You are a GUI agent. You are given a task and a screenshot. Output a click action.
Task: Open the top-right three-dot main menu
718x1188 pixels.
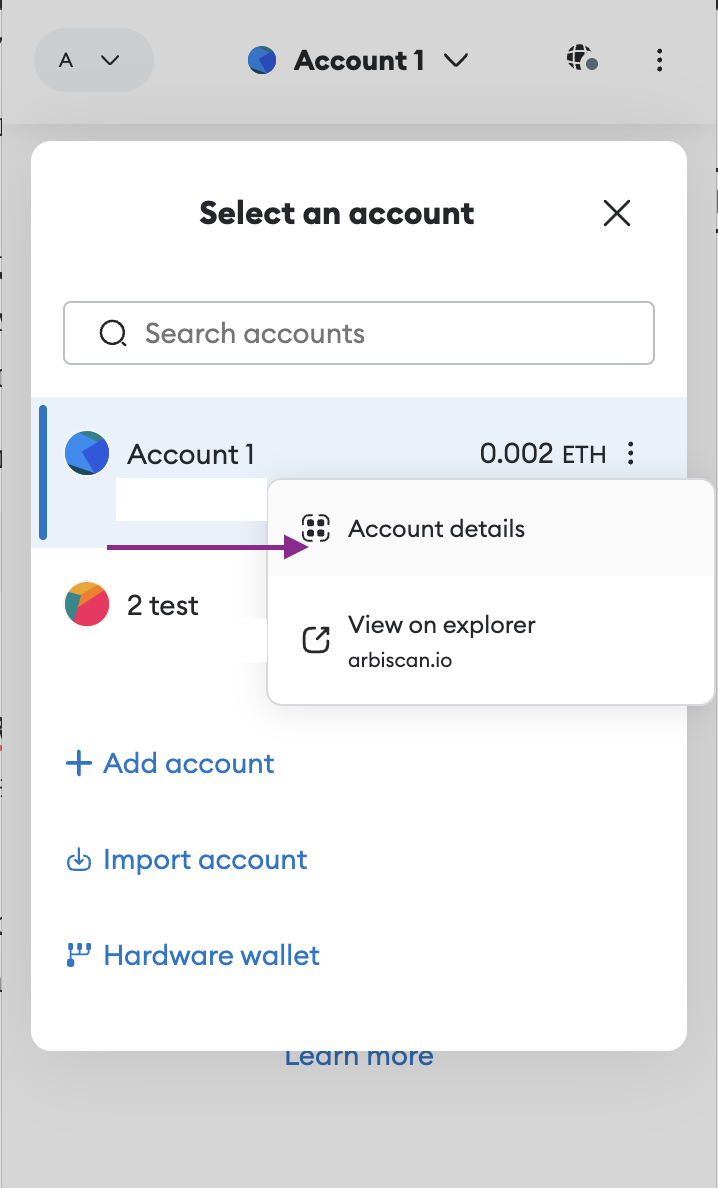pos(659,60)
